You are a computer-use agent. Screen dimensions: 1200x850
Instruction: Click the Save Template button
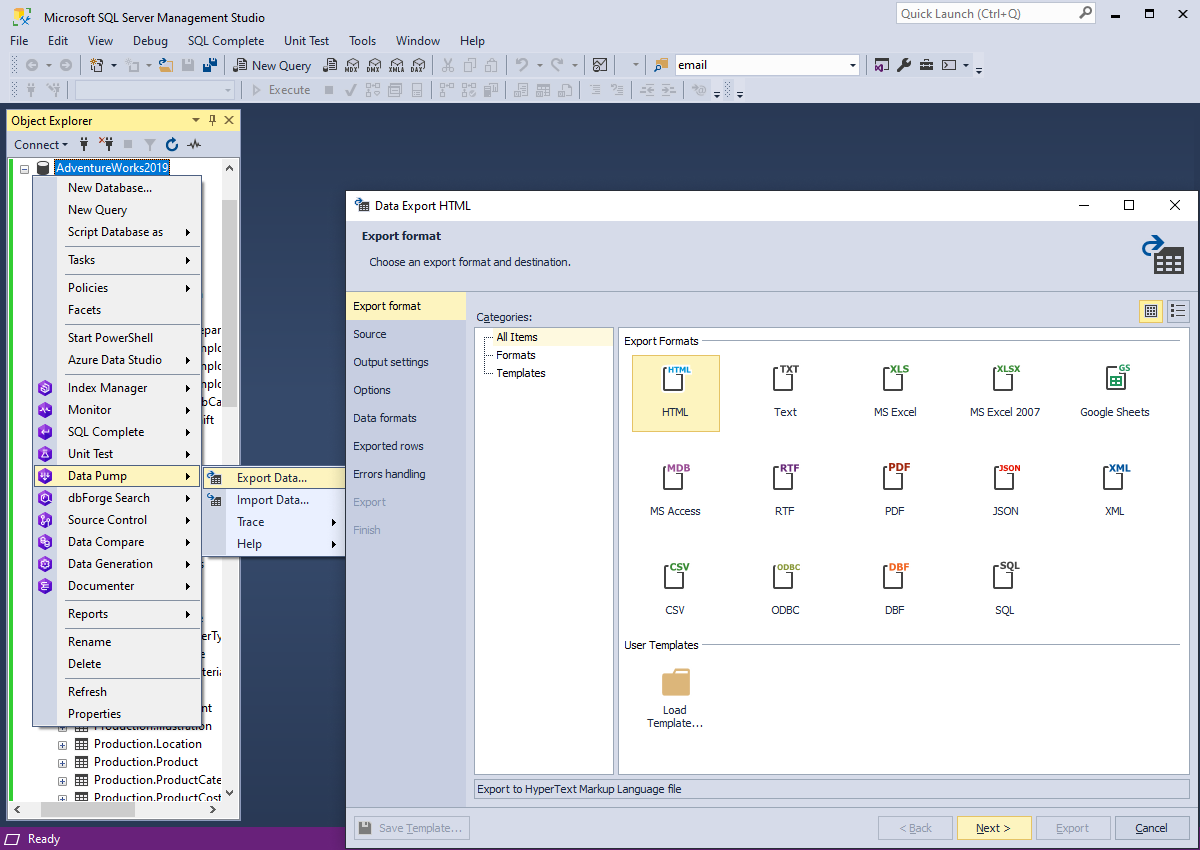pyautogui.click(x=411, y=827)
